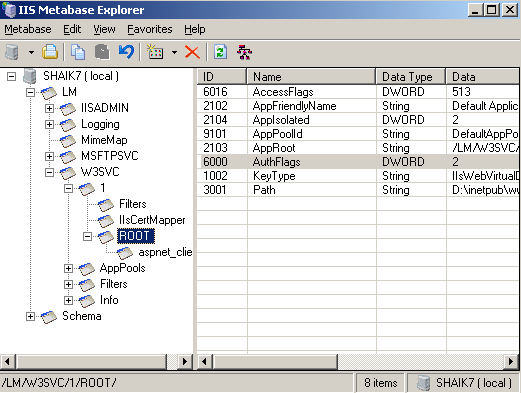The height and width of the screenshot is (393, 521).
Task: Select the Schema key
Action: click(82, 316)
